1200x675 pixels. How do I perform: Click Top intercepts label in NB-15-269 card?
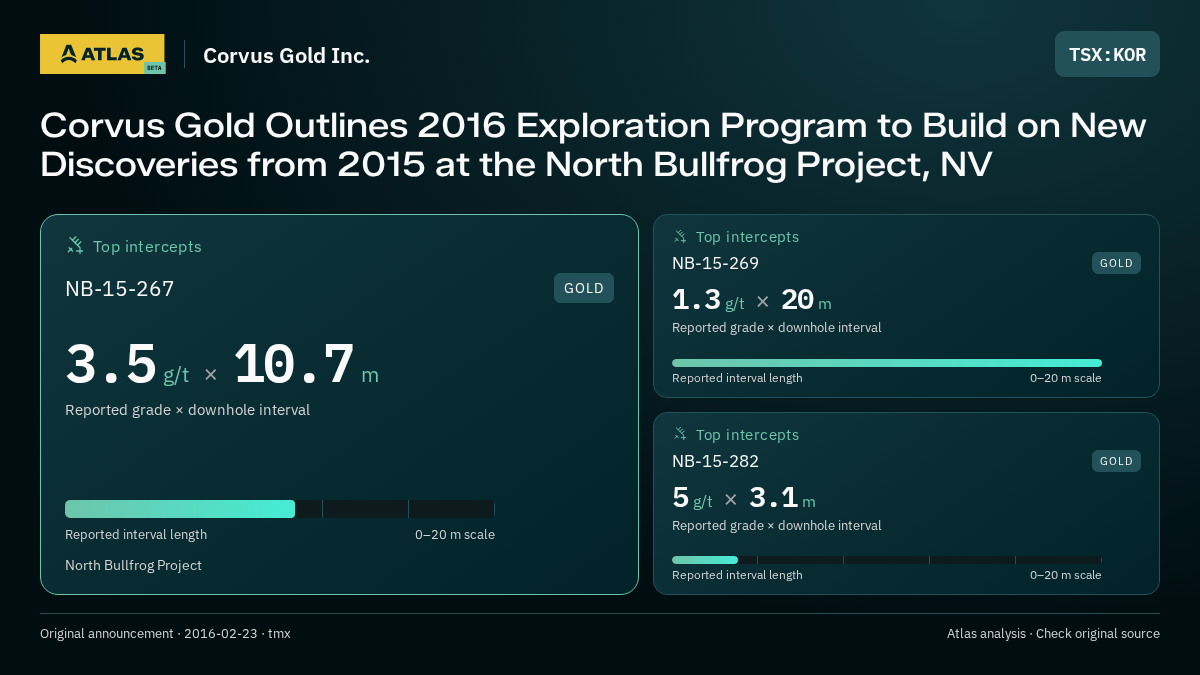coord(747,237)
